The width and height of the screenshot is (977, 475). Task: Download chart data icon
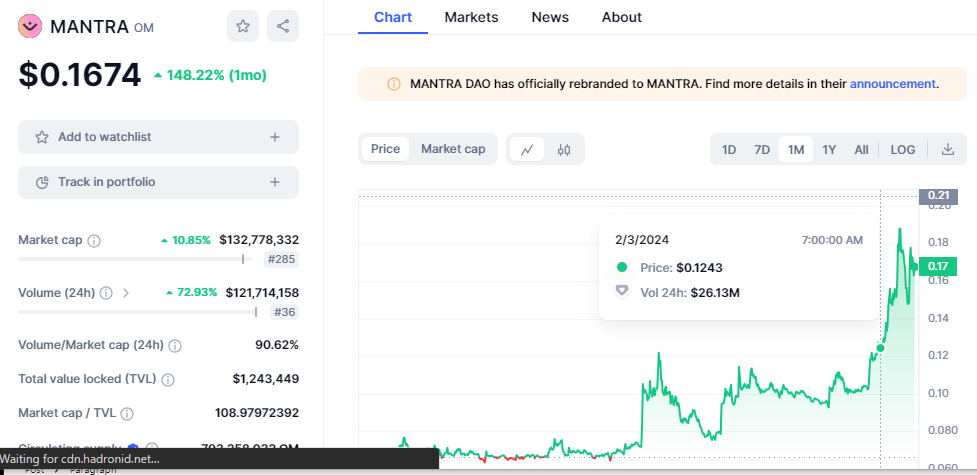pyautogui.click(x=948, y=150)
